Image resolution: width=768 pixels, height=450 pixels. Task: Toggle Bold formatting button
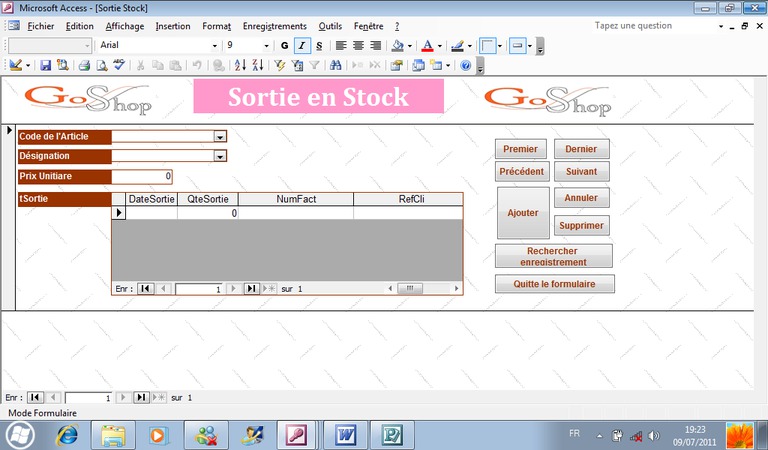pyautogui.click(x=284, y=45)
